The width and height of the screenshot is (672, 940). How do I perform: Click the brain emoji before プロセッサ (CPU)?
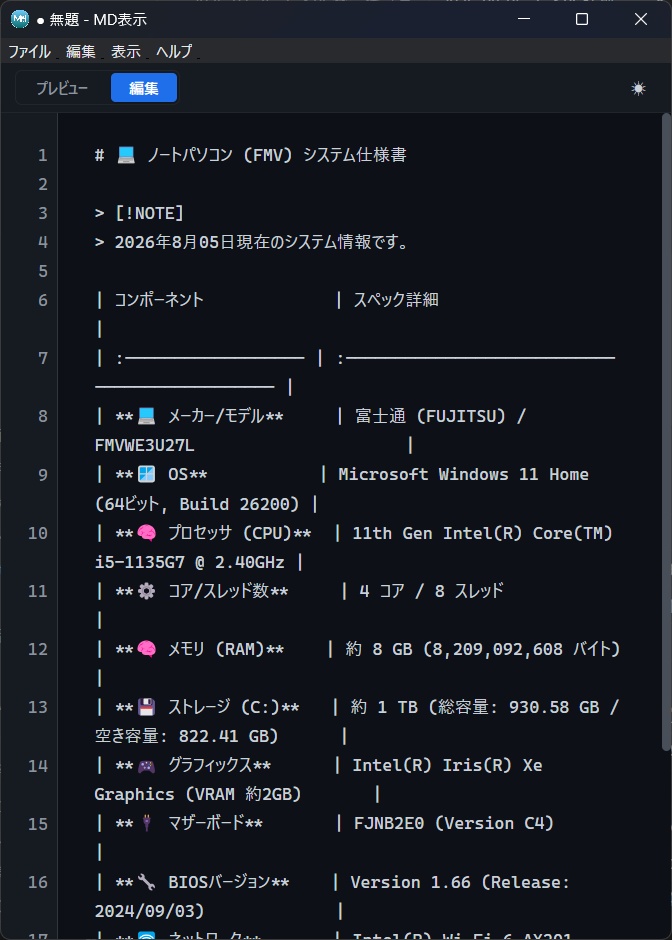pyautogui.click(x=146, y=532)
